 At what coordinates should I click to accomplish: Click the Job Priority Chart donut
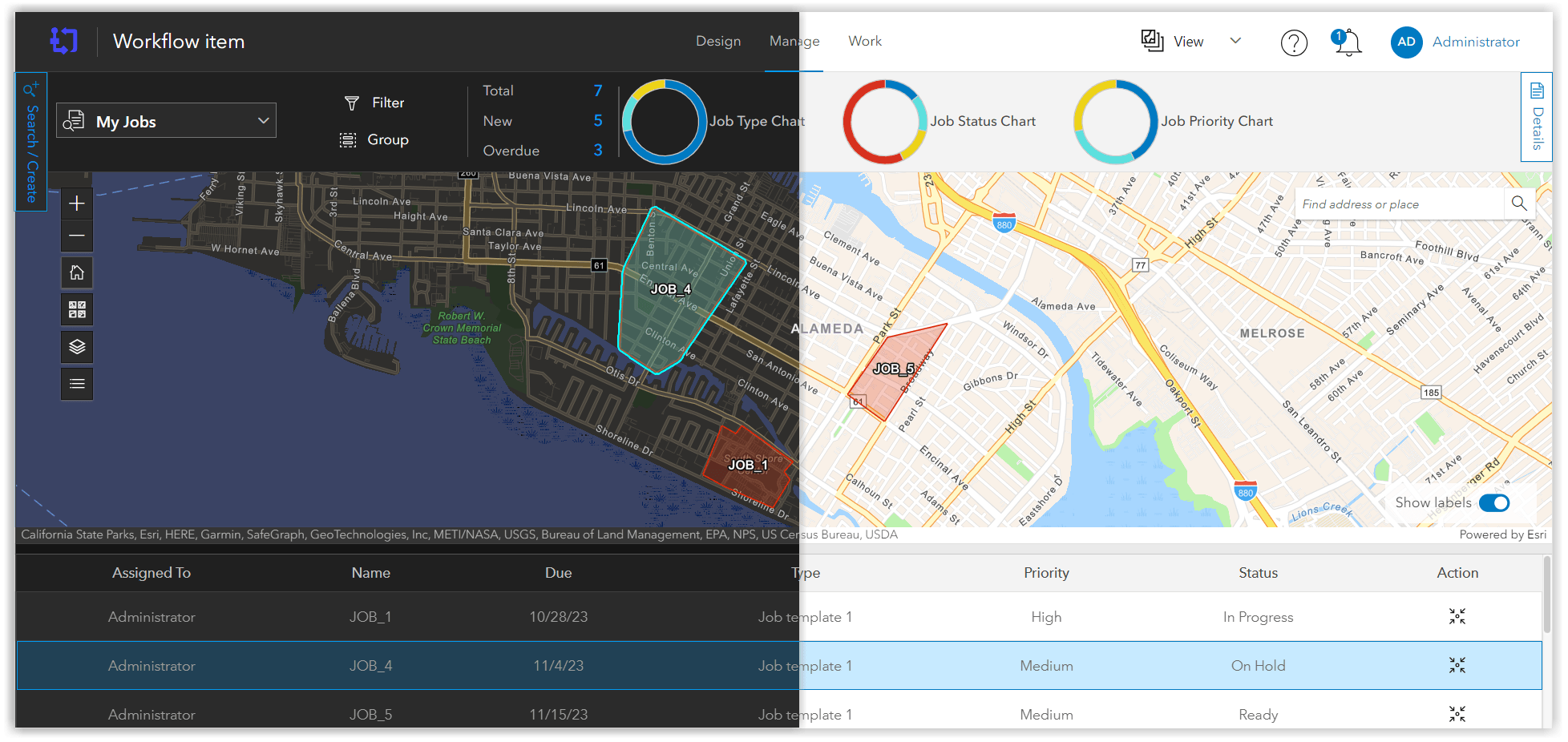(1116, 122)
